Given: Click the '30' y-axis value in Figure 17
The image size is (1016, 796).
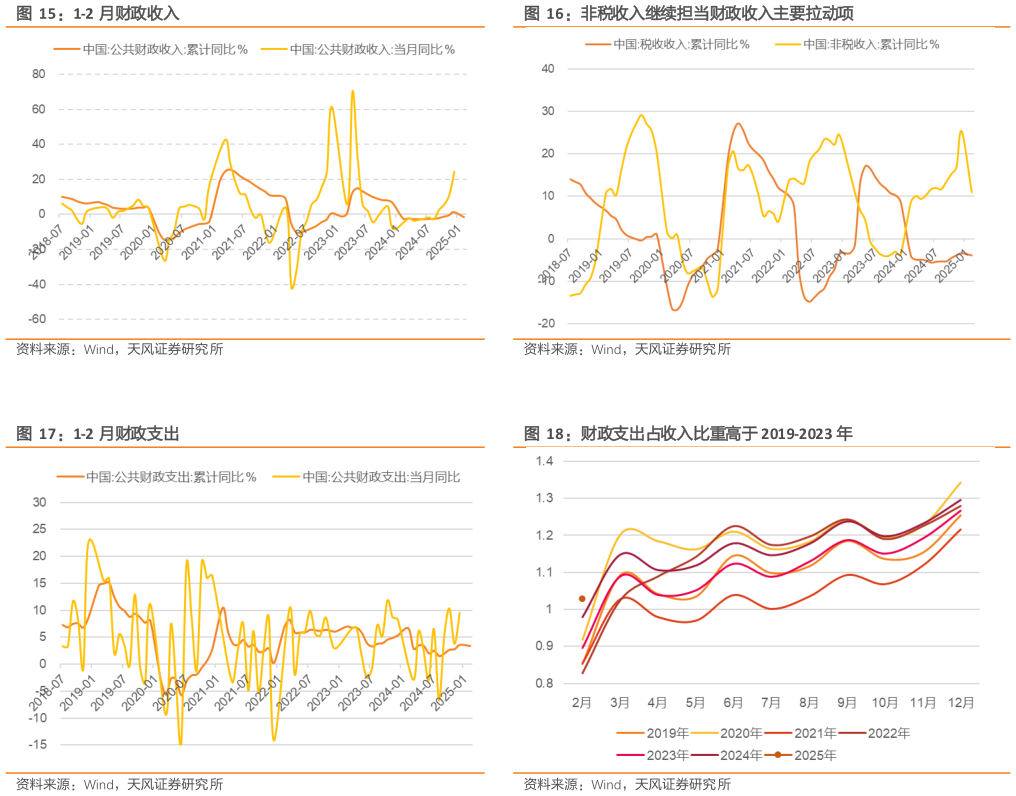Looking at the screenshot, I should [40, 502].
